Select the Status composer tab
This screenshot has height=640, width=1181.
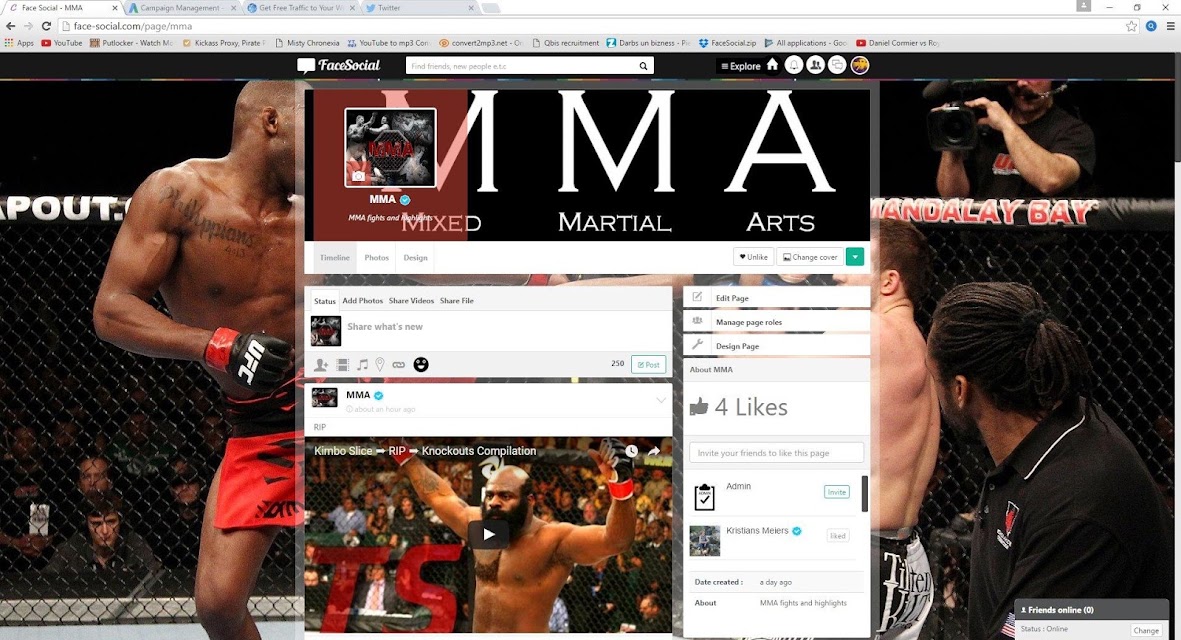[325, 300]
